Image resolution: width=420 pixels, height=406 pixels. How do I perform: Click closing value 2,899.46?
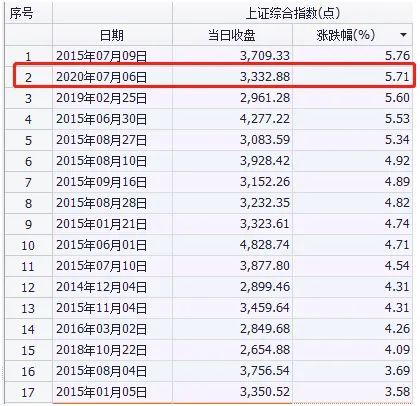point(265,287)
